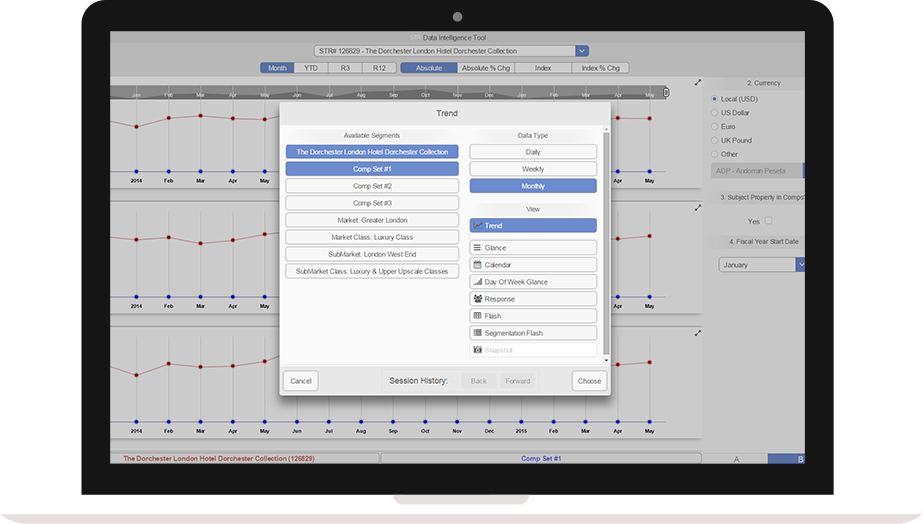
Task: Select Index view mode
Action: (543, 68)
